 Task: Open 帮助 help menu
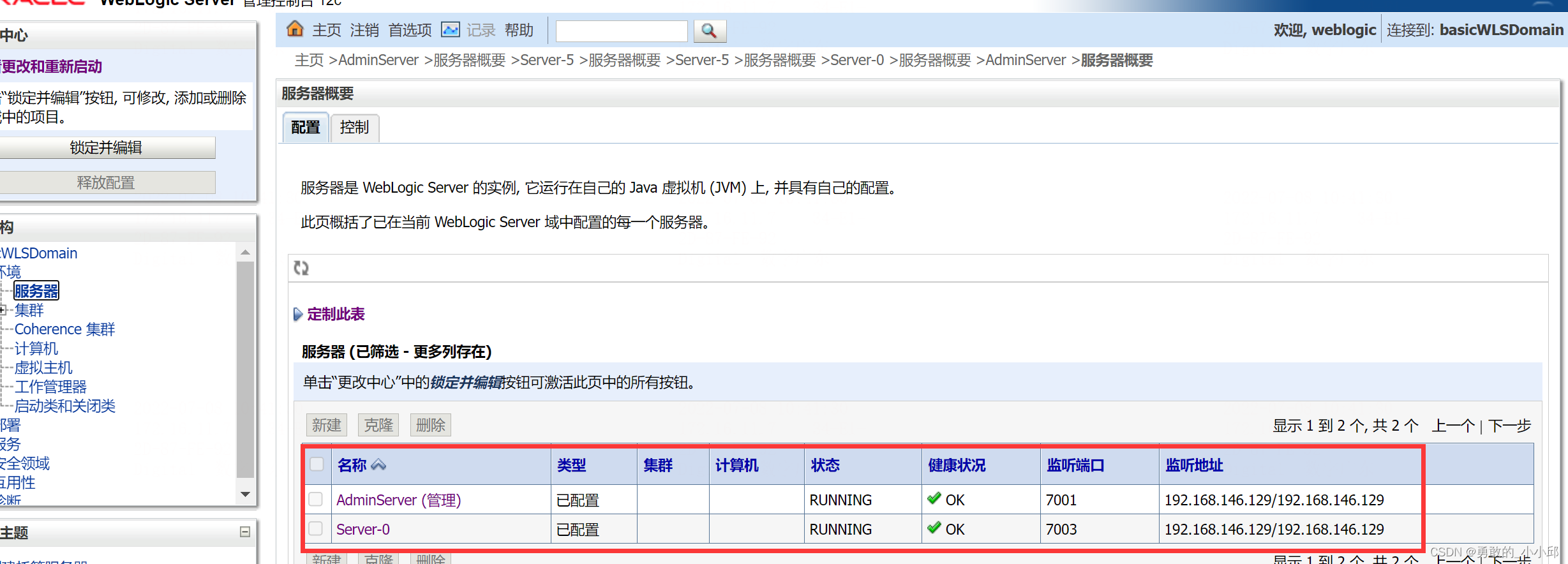[x=519, y=30]
